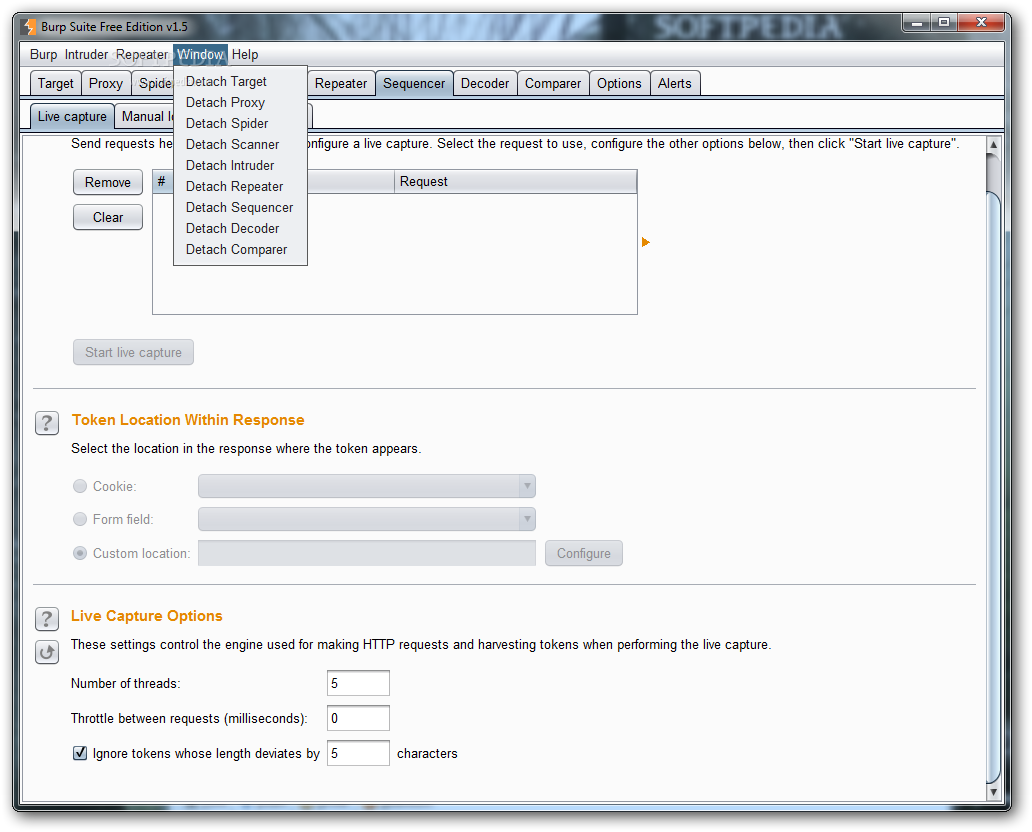Image resolution: width=1032 pixels, height=832 pixels.
Task: Open the Repeater menu in menu bar
Action: pyautogui.click(x=142, y=55)
